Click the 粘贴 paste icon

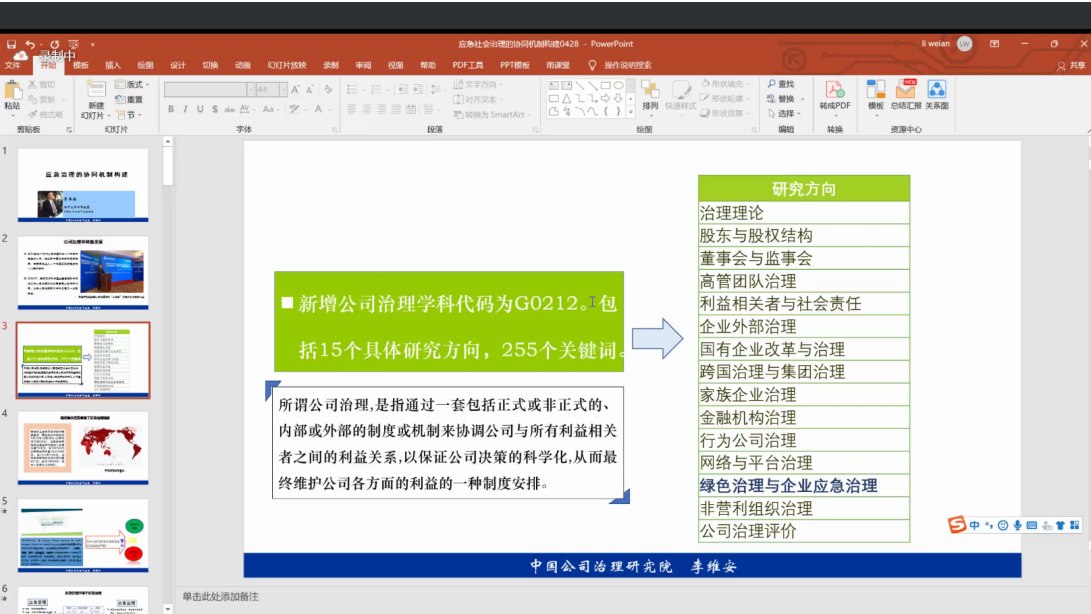tap(12, 90)
